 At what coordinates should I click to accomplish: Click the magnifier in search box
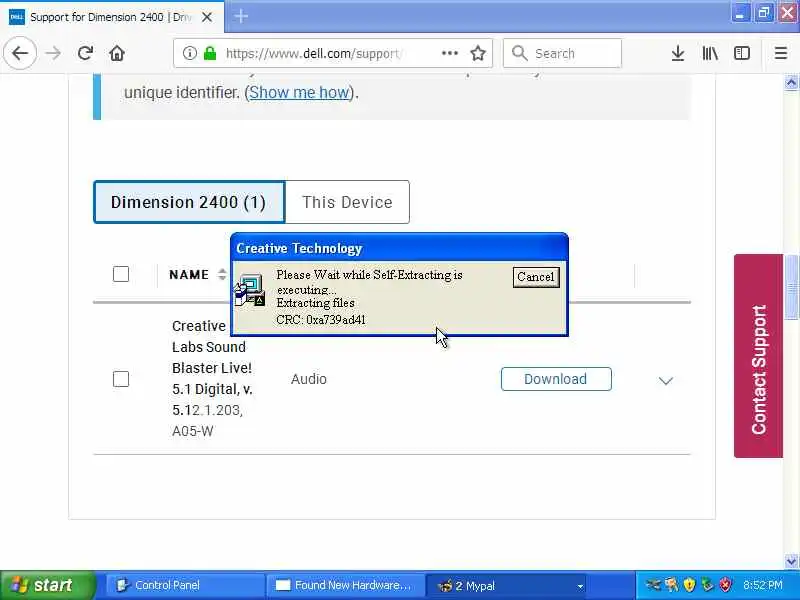pos(519,53)
